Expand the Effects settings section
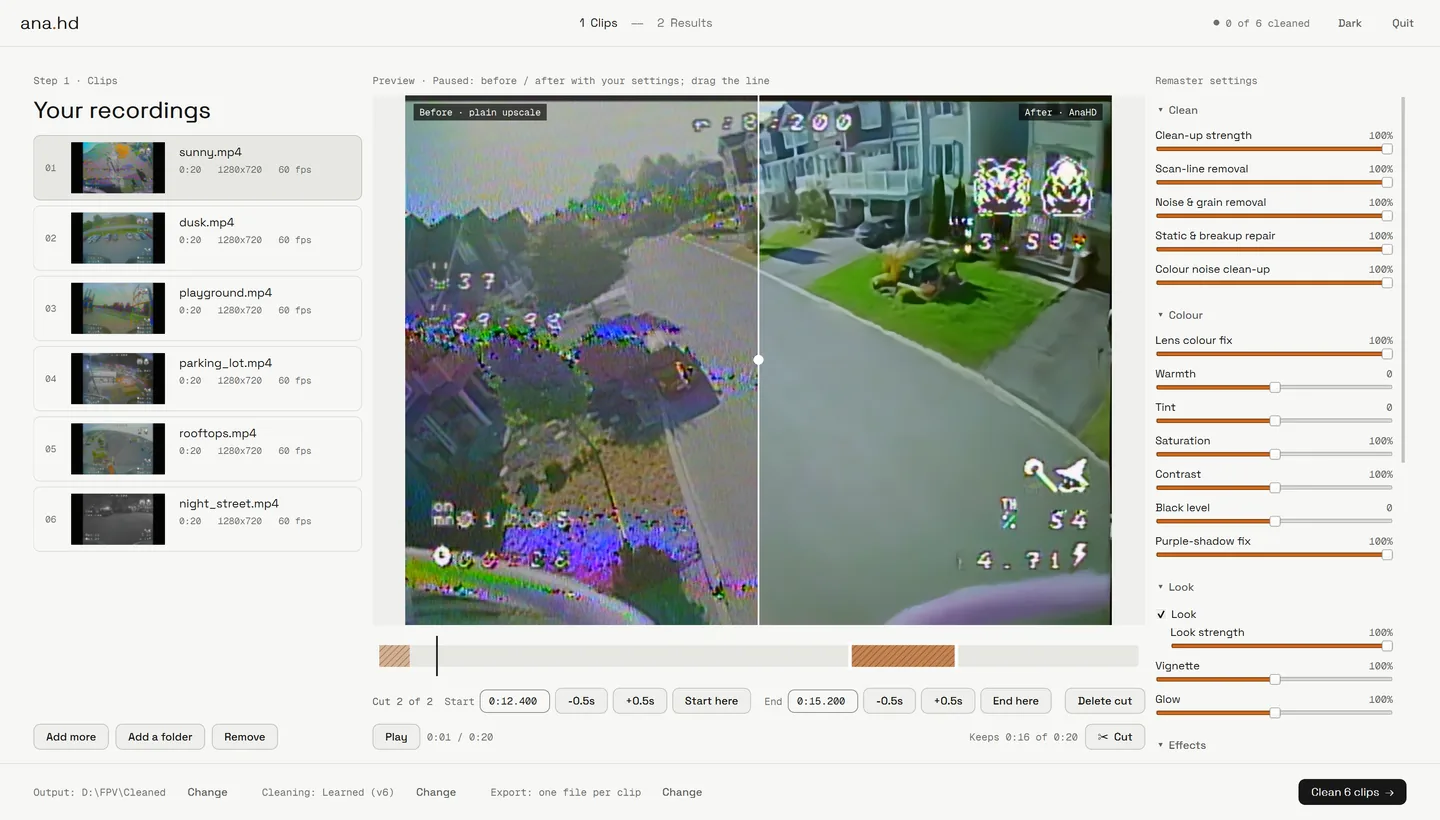This screenshot has height=820, width=1440. pyautogui.click(x=1181, y=745)
